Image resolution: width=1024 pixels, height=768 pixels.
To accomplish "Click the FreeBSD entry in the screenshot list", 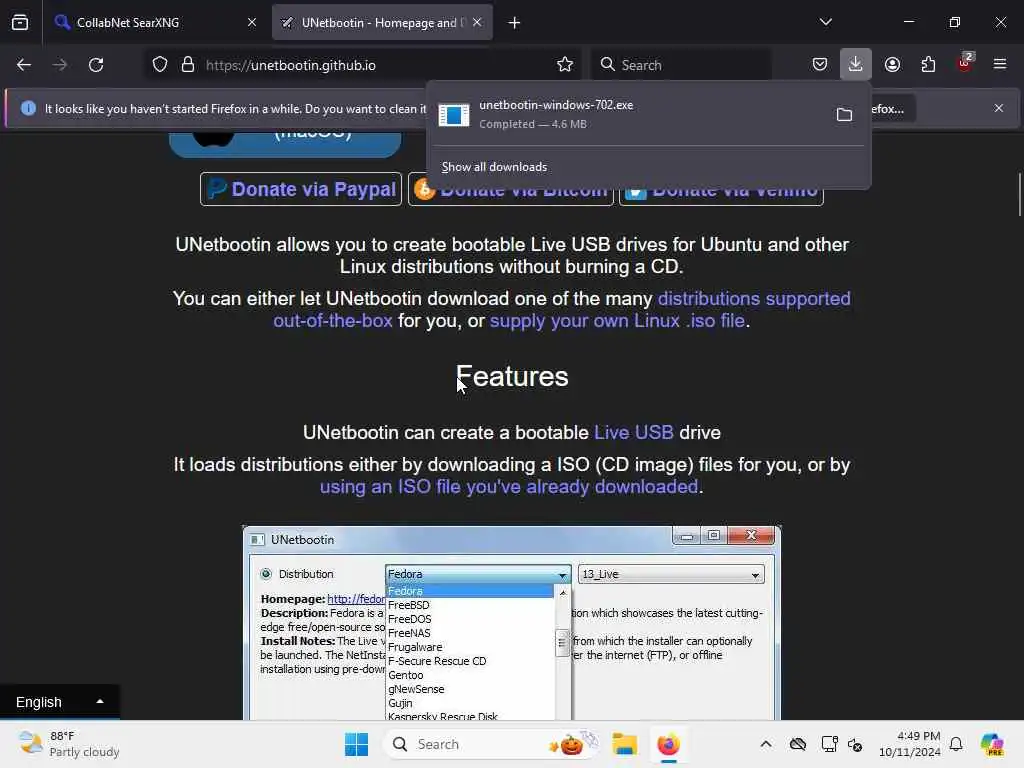I will pos(409,605).
